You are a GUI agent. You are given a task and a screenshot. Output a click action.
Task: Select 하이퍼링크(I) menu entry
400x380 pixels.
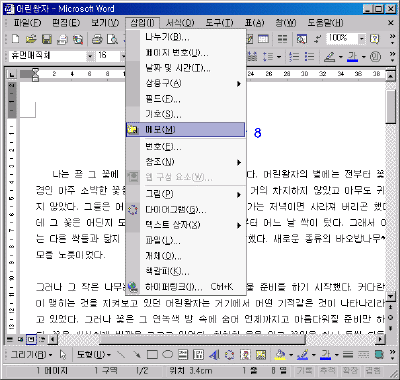point(186,287)
